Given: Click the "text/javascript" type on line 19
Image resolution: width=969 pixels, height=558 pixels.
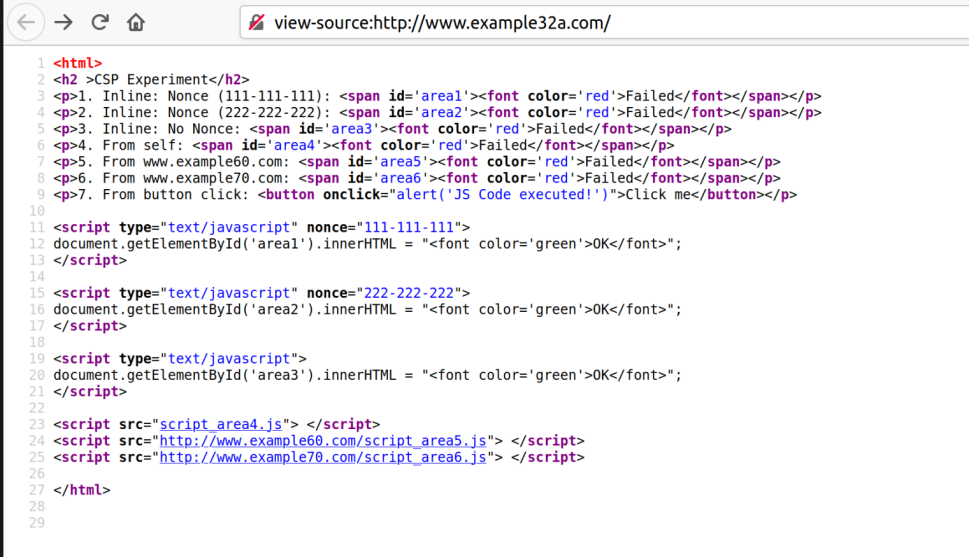Looking at the screenshot, I should (x=229, y=359).
